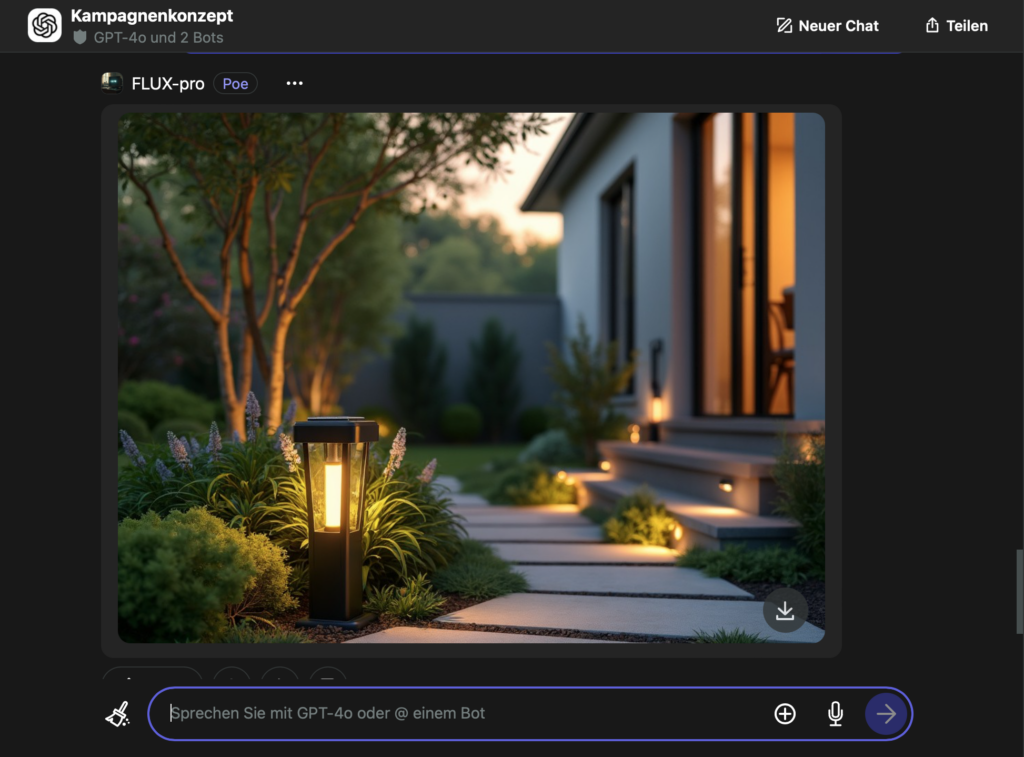Click the pencil icon in Neuer Chat

tap(784, 26)
